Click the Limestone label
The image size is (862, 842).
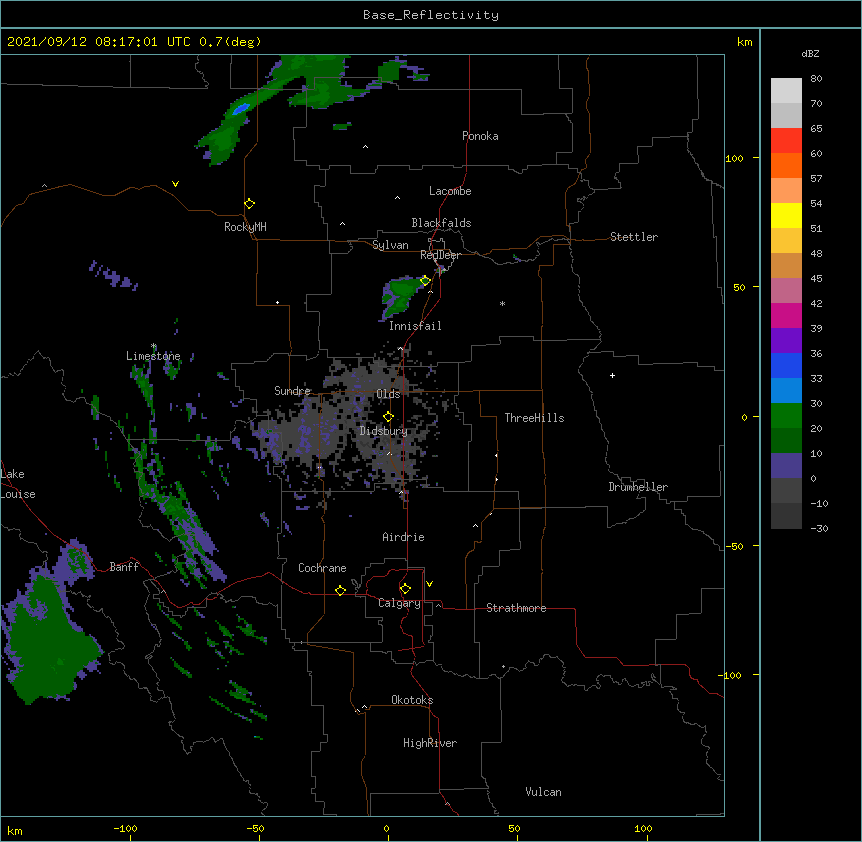[x=153, y=356]
